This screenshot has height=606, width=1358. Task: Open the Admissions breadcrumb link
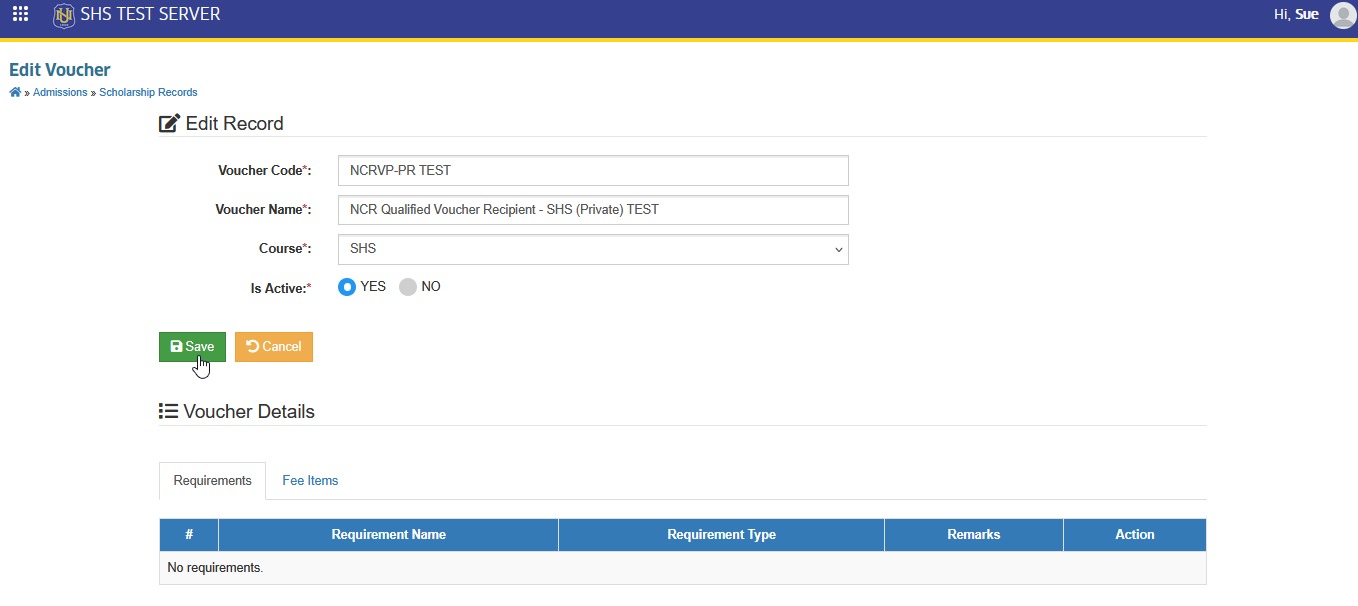(x=60, y=92)
